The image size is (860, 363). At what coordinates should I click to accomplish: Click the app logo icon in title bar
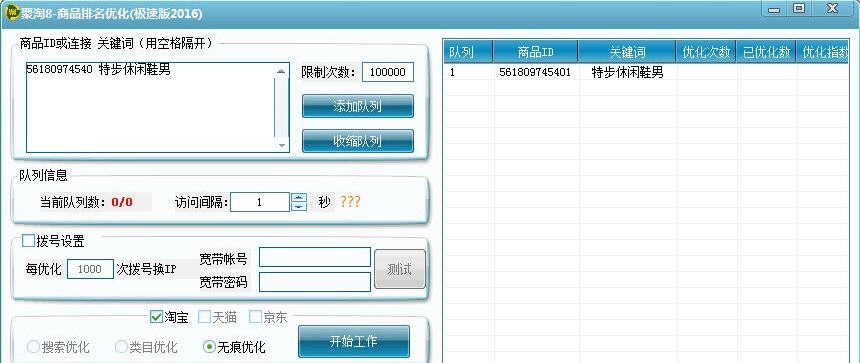pos(12,12)
